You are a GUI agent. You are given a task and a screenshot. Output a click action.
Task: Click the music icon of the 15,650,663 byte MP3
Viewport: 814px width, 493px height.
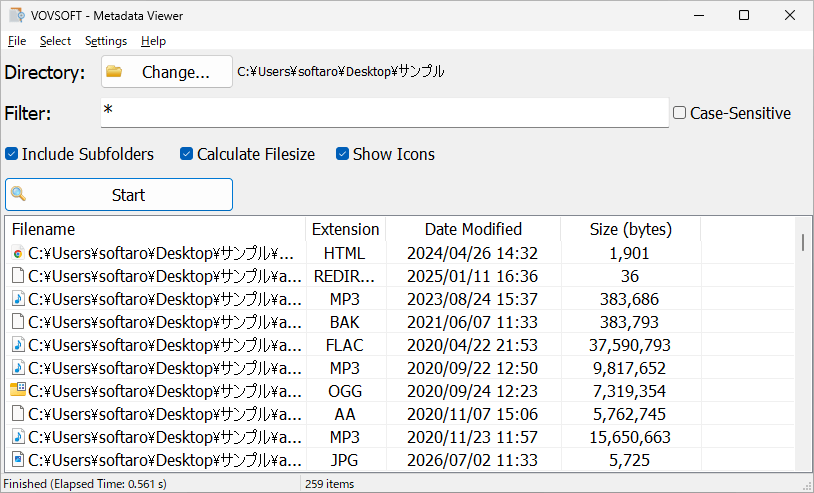coord(18,437)
